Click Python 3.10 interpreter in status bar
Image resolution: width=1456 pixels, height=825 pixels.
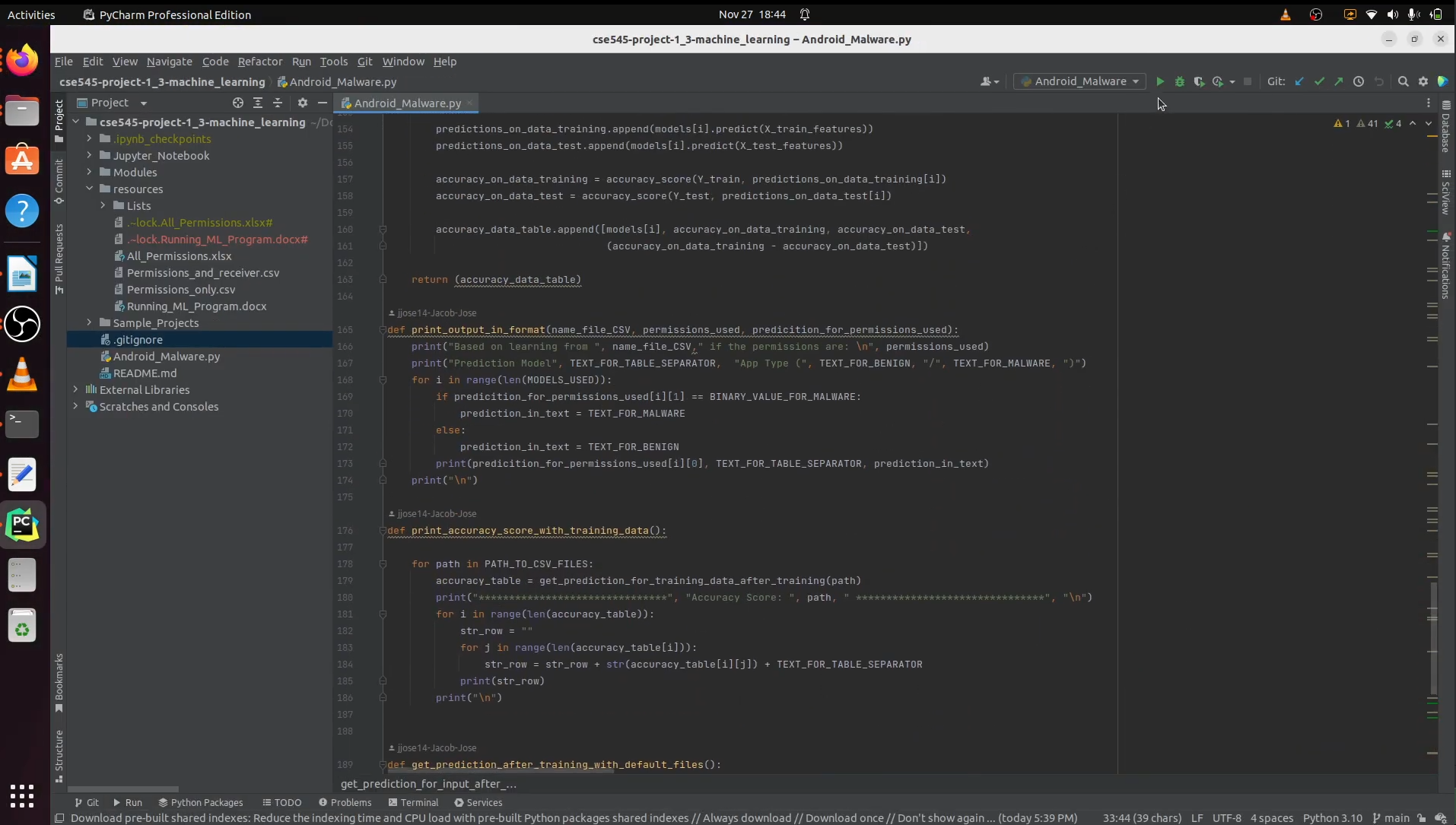click(x=1332, y=818)
